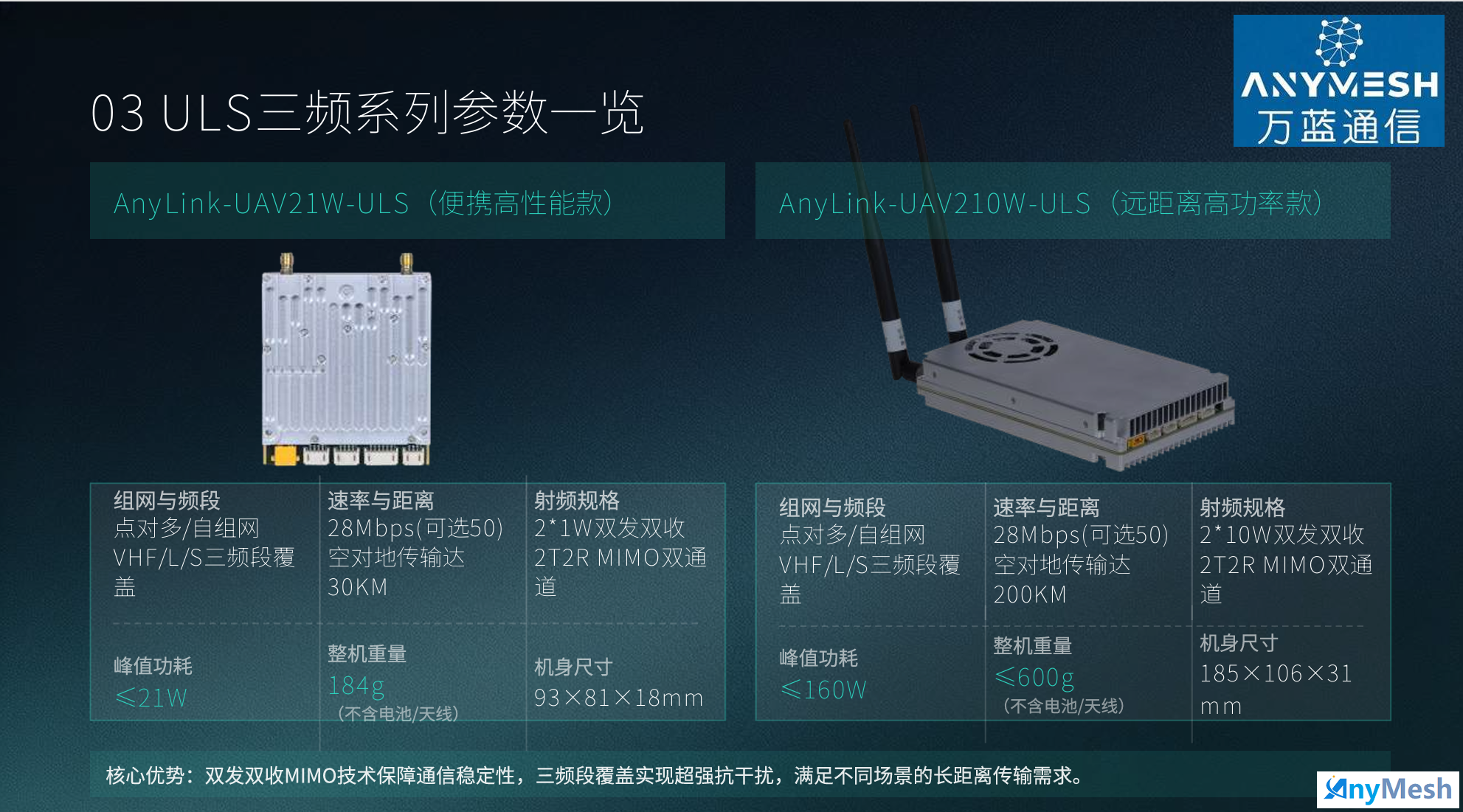This screenshot has width=1463, height=812.
Task: Click the "185×106×31mm" dimensions value
Action: [x=1276, y=689]
